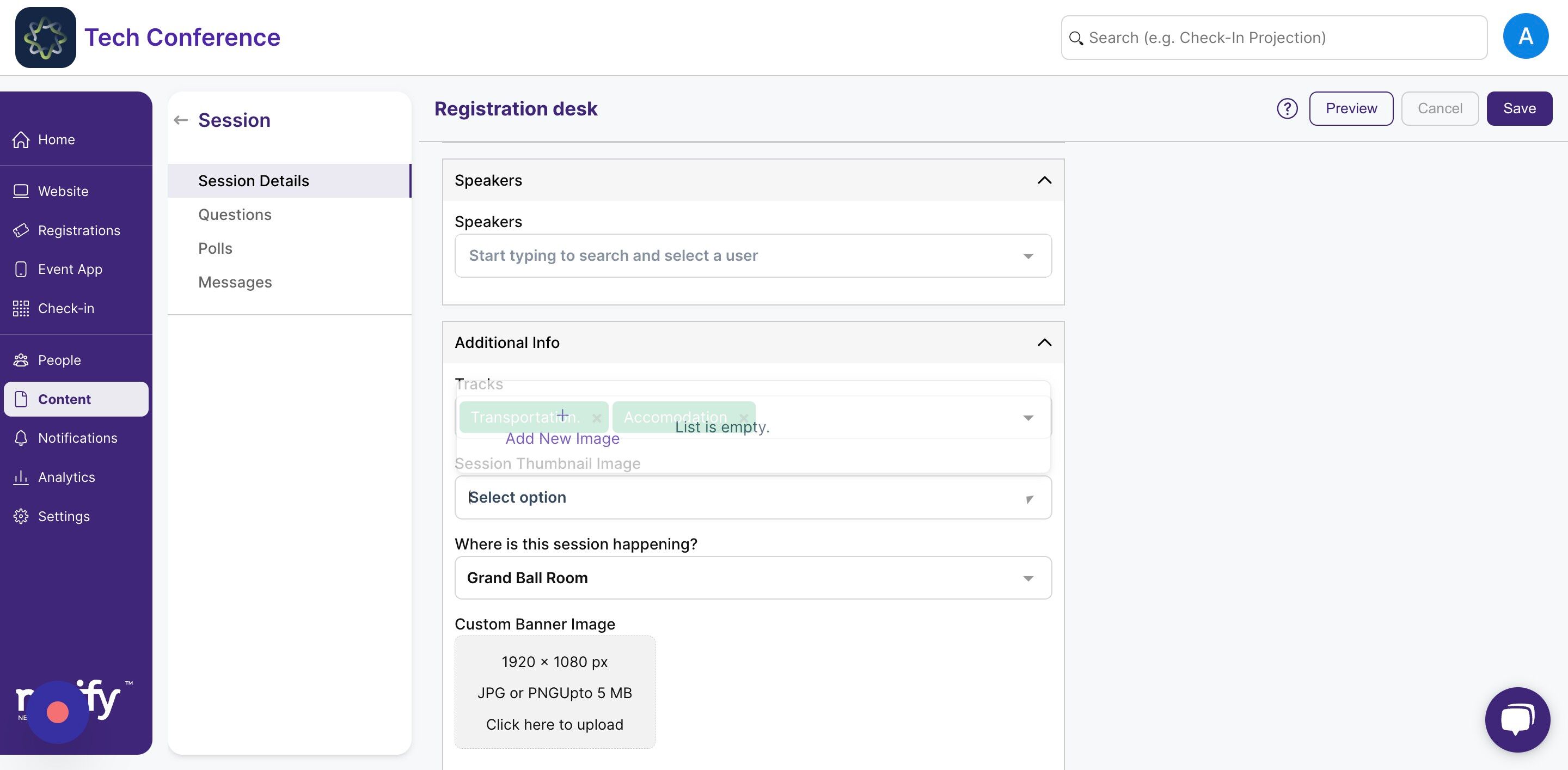Collapse the Speakers section
This screenshot has width=1568, height=770.
pos(1044,180)
